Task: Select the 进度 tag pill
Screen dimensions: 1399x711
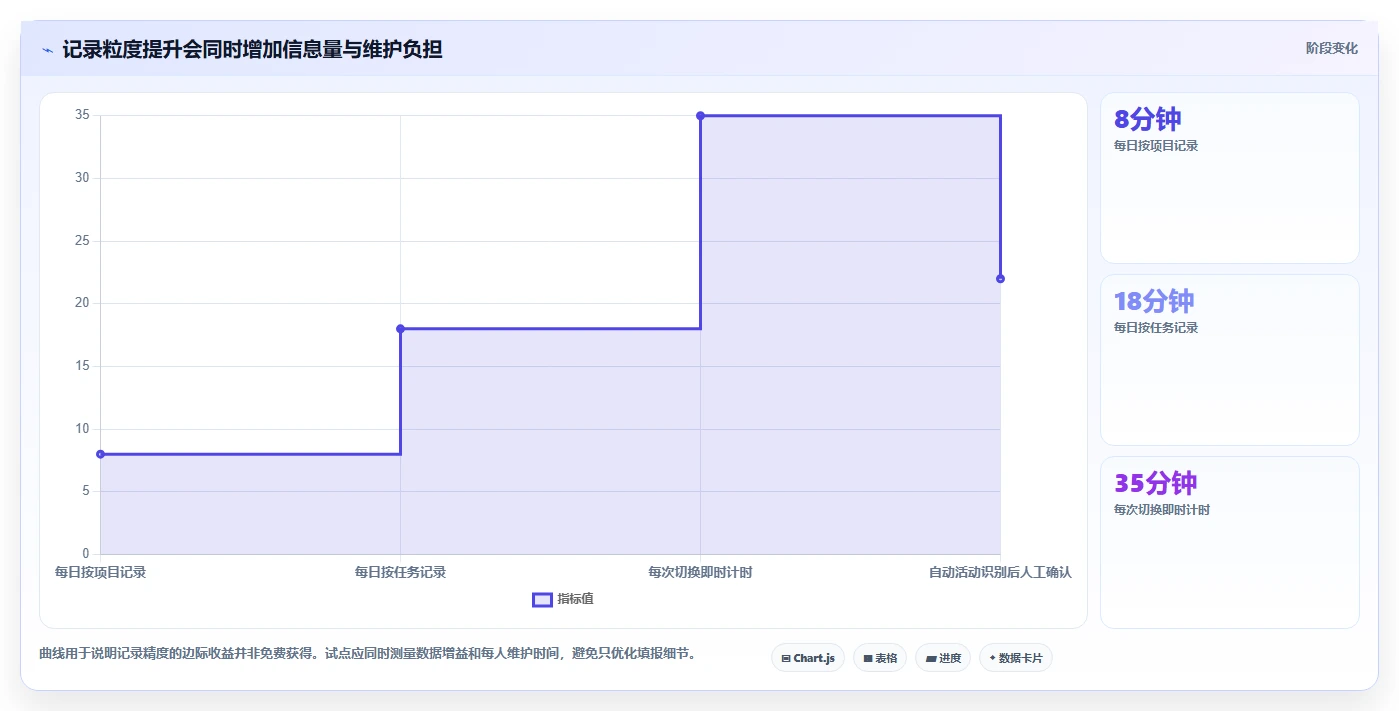Action: coord(943,658)
